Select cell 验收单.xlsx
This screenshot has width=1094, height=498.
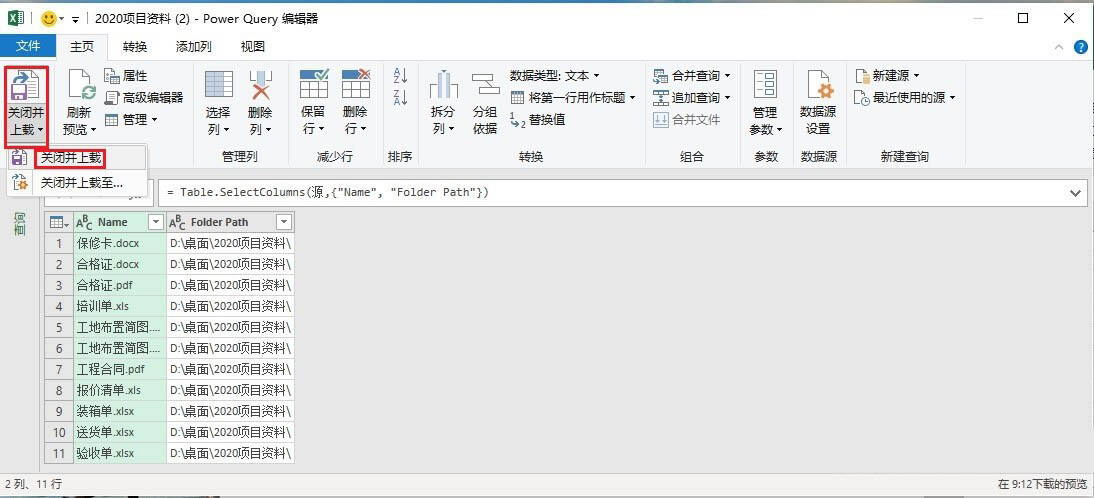(120, 453)
